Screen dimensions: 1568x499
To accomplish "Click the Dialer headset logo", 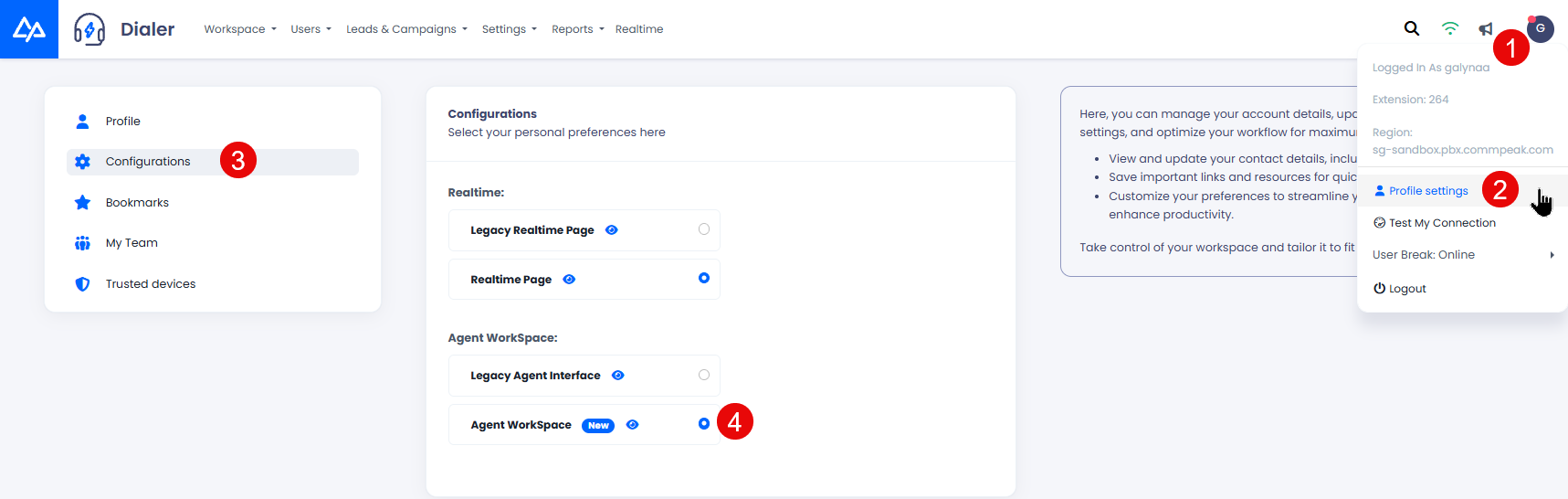I will [x=89, y=29].
